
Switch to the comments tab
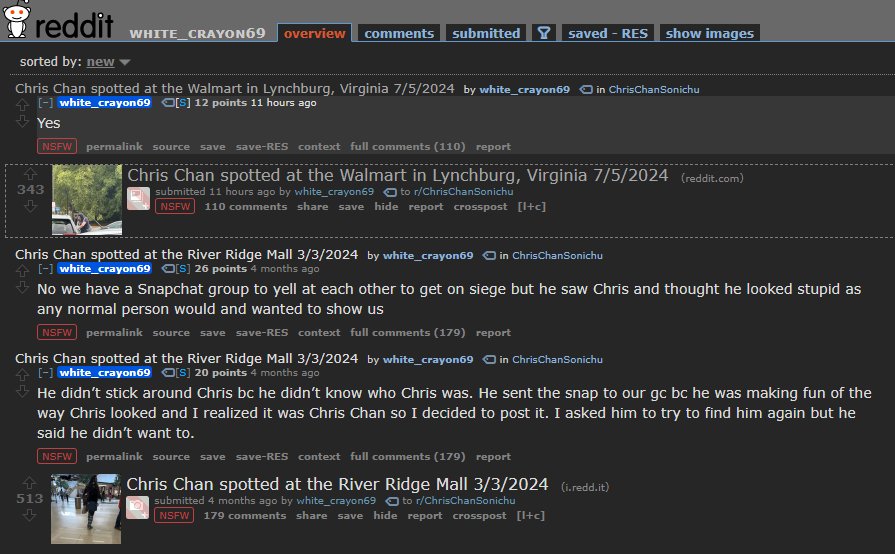tap(399, 33)
